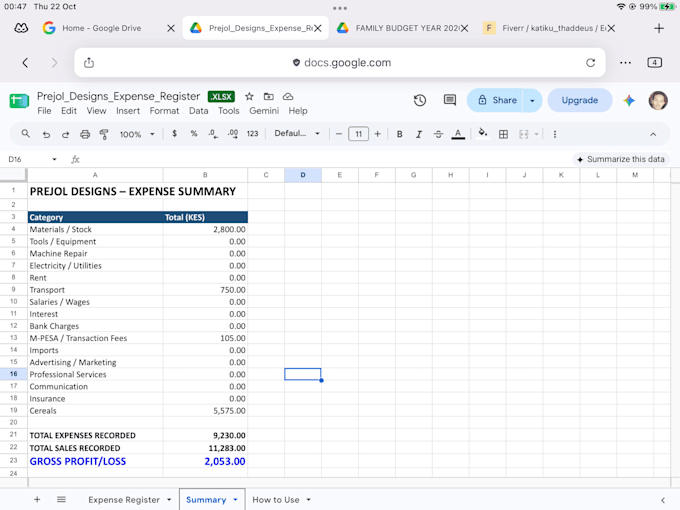Decrease decimal places

point(212,134)
